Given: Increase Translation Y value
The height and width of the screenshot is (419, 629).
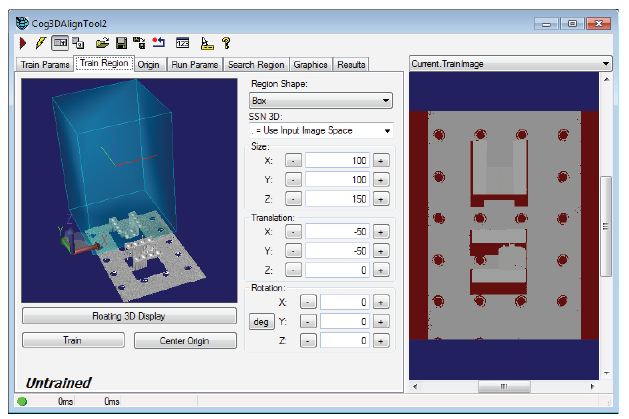Looking at the screenshot, I should pos(381,251).
